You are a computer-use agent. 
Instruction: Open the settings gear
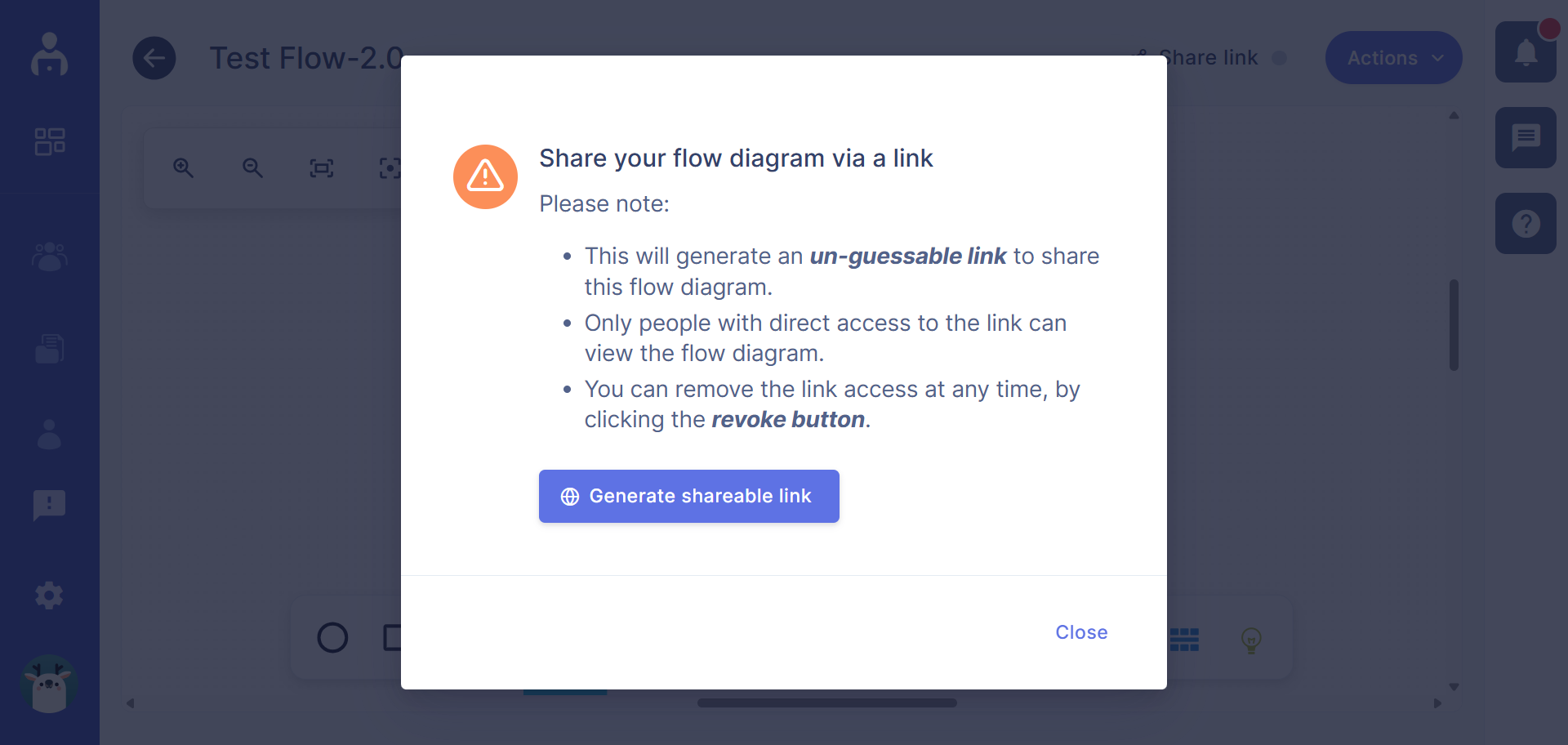[49, 595]
